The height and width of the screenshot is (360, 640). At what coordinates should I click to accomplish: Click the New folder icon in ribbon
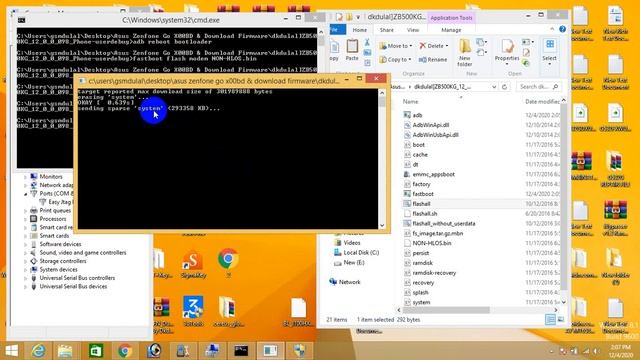coord(464,52)
